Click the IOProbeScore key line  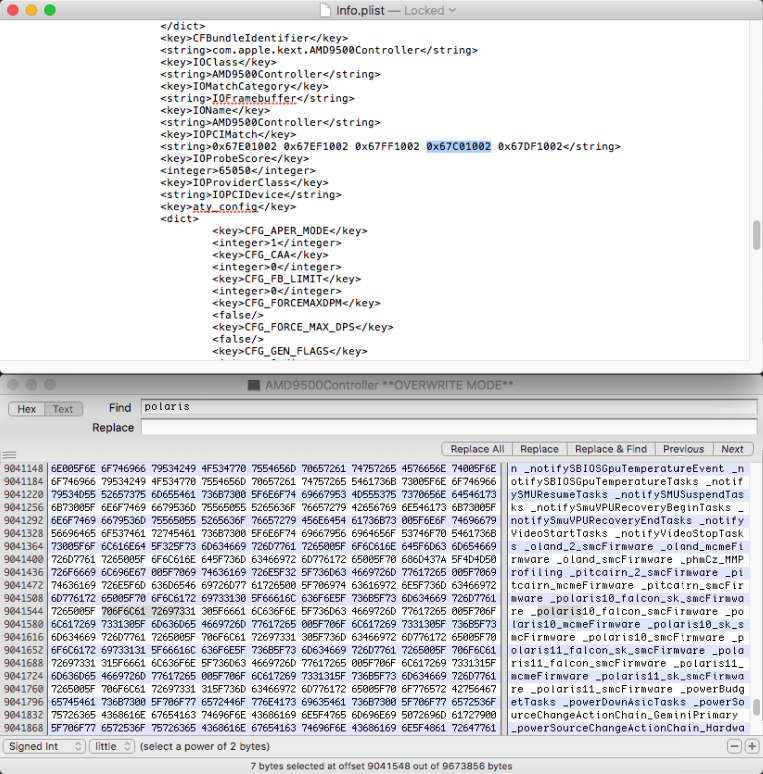(x=234, y=159)
